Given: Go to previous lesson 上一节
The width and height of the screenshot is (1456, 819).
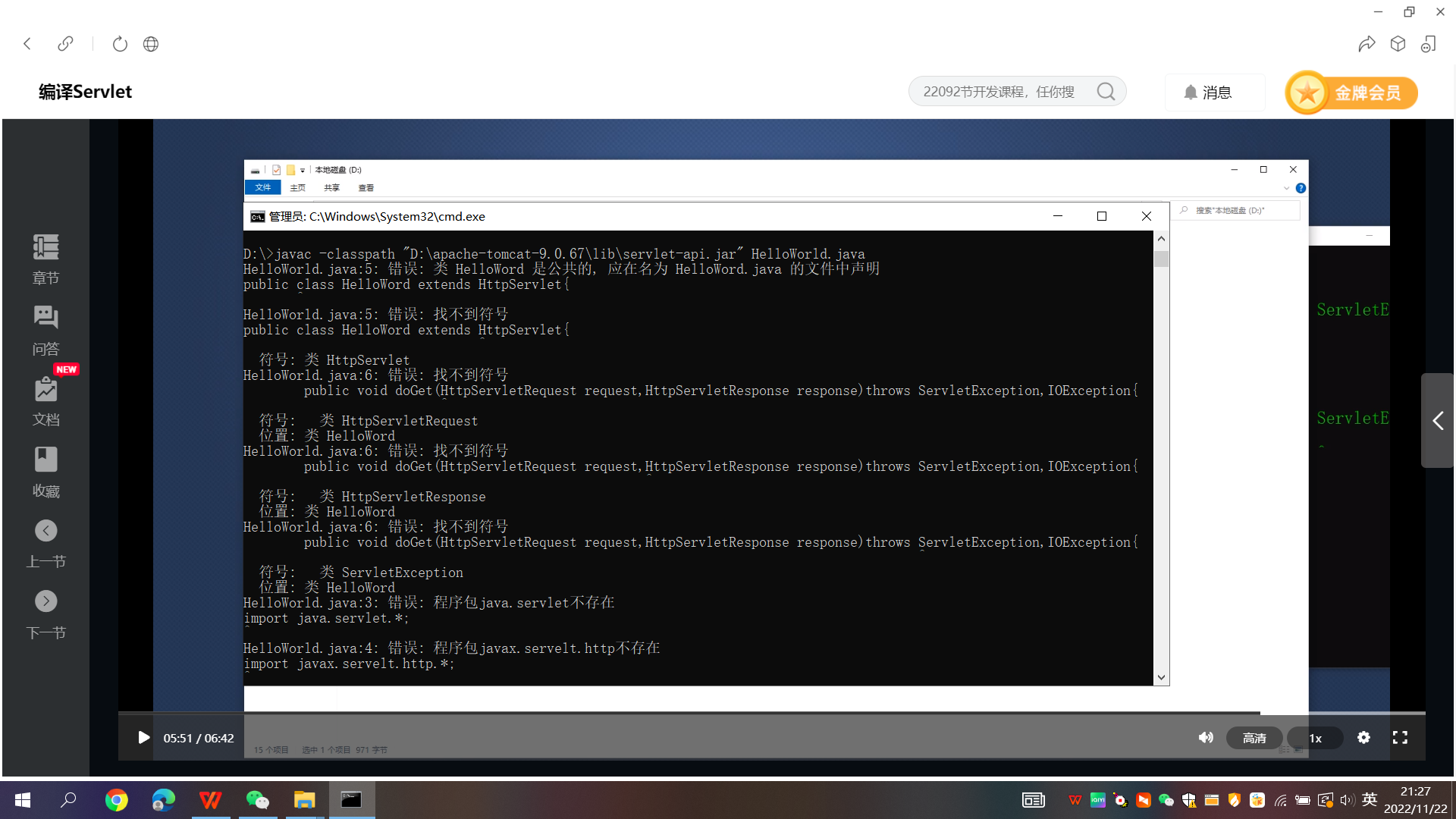Looking at the screenshot, I should click(45, 544).
